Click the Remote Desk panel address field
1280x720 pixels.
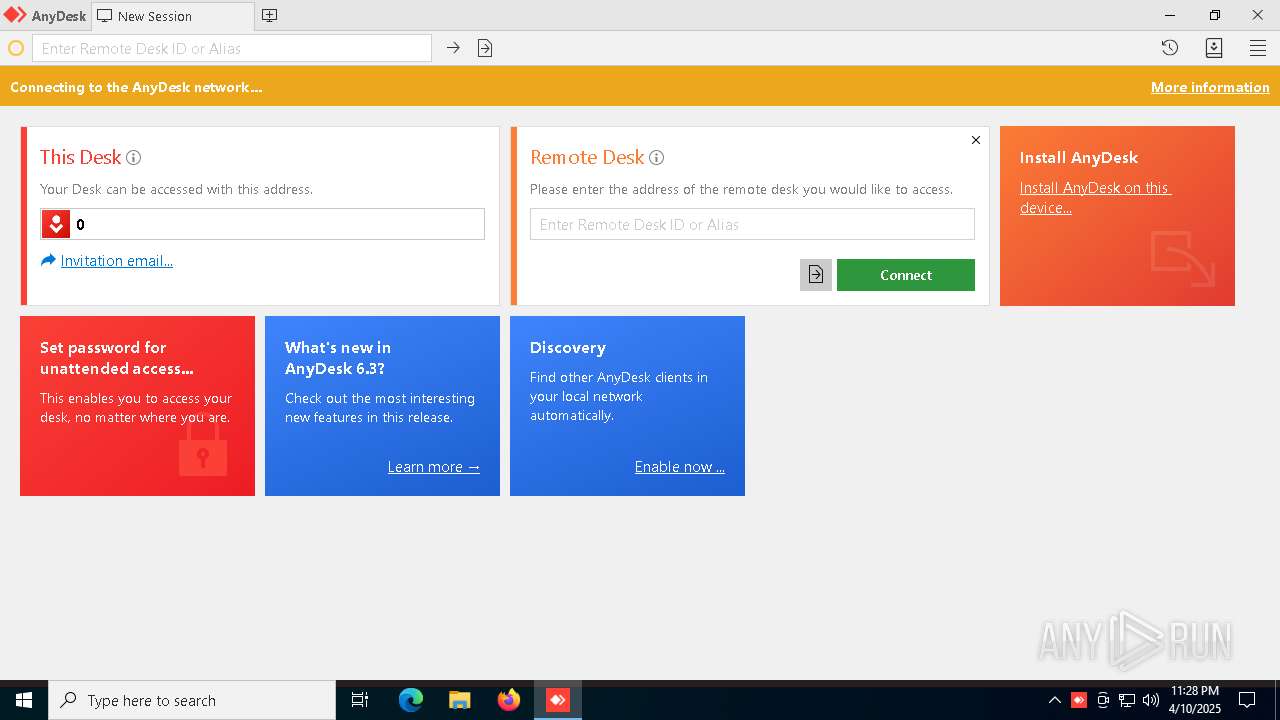(x=752, y=224)
